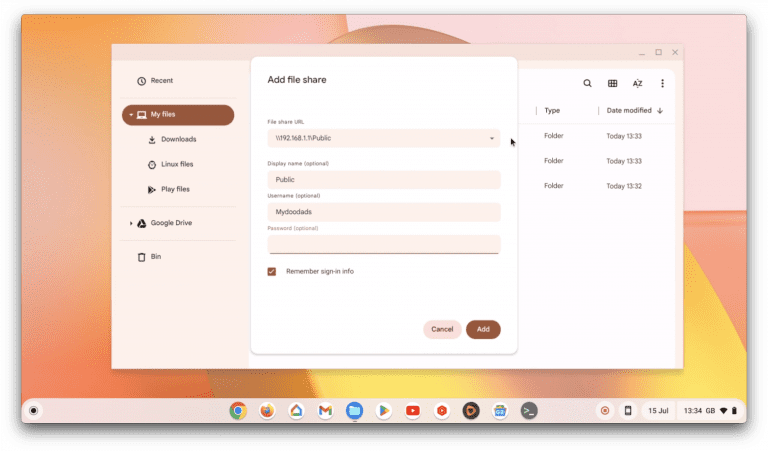Click the Linux files penguin icon
The height and width of the screenshot is (451, 768).
(x=152, y=165)
